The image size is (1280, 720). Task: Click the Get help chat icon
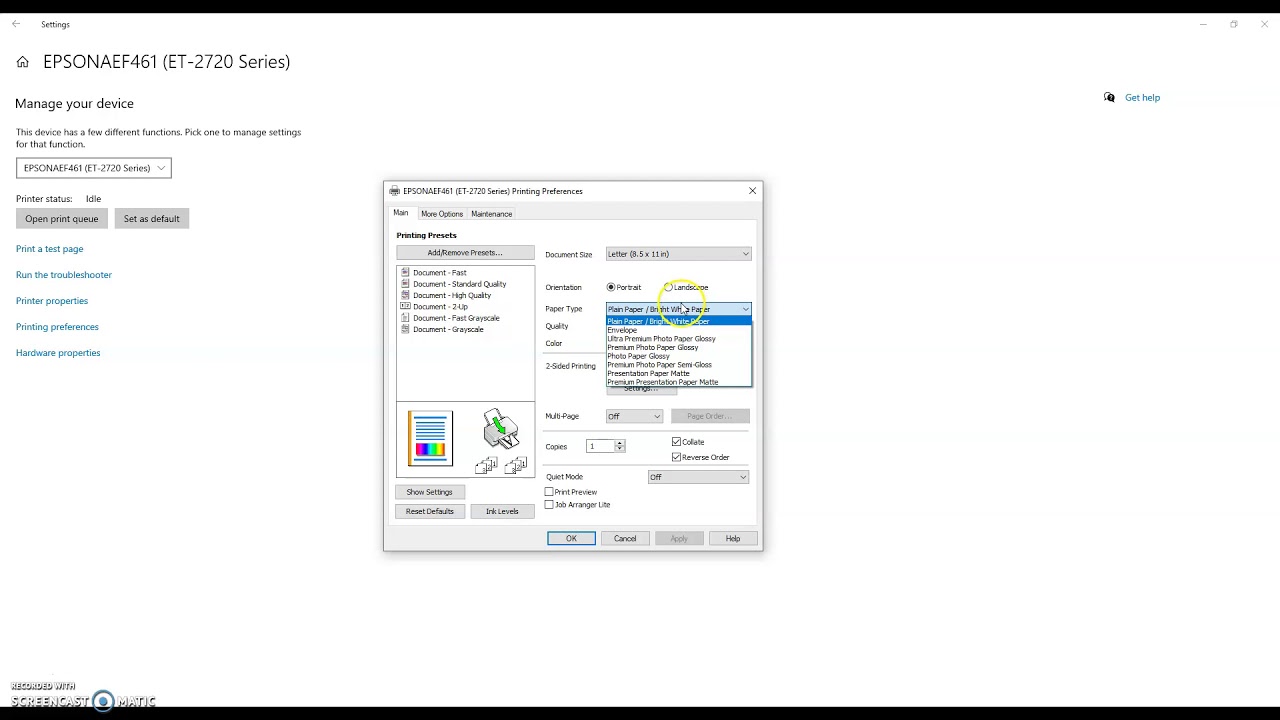(1109, 97)
